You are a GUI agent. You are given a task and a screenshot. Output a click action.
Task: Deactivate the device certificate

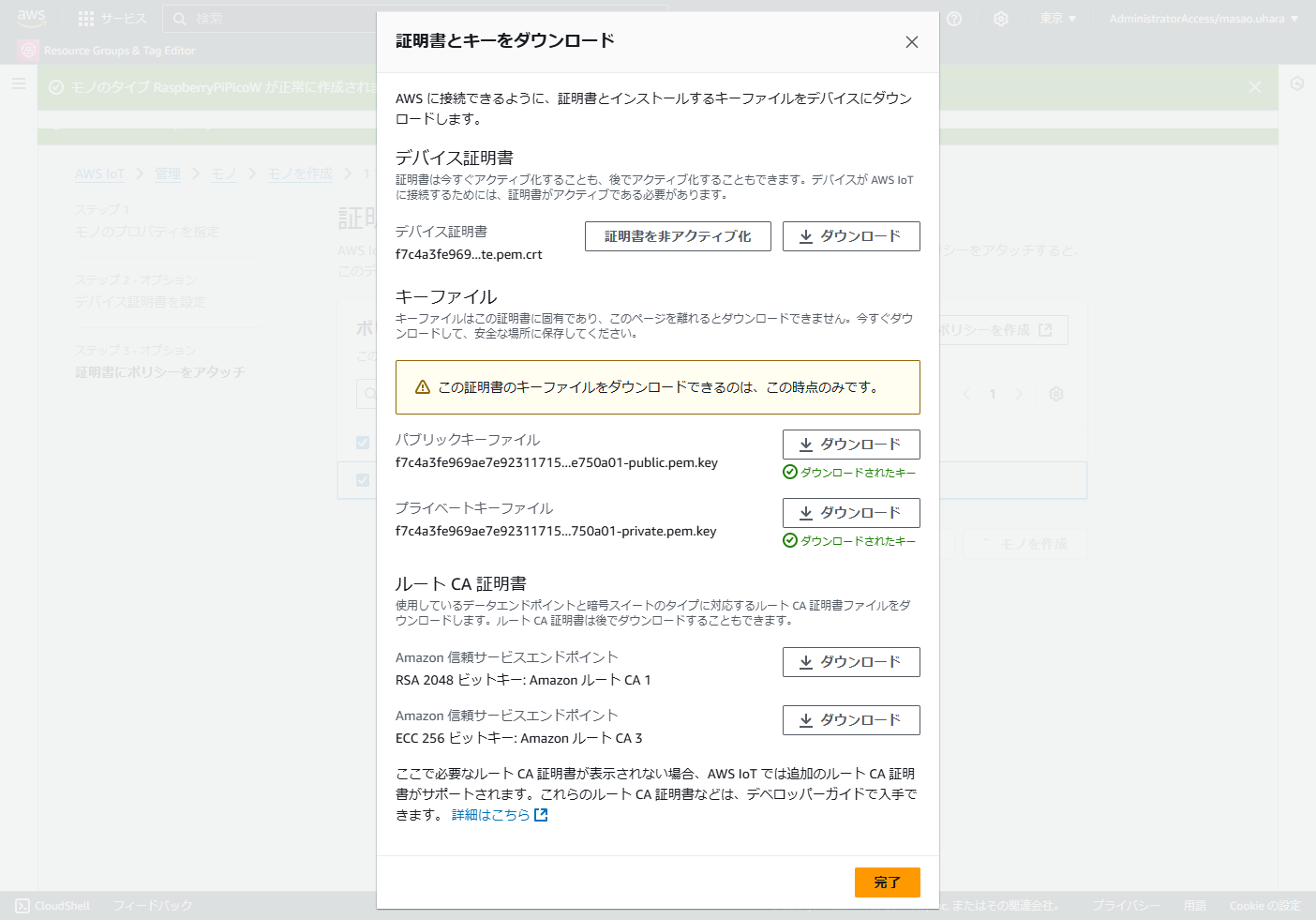[x=678, y=236]
